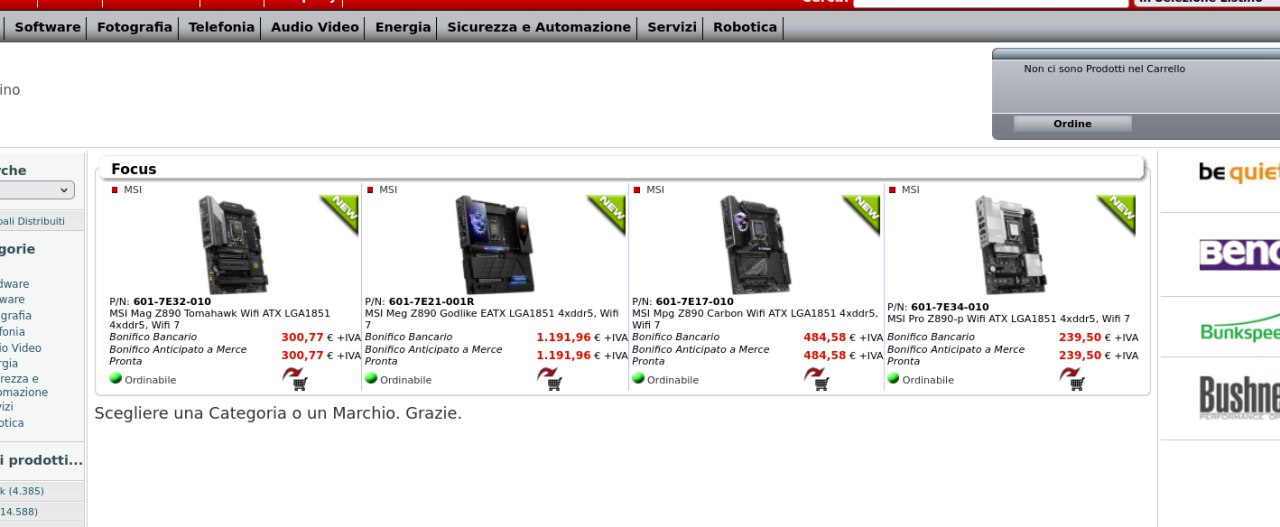Viewport: 1280px width, 527px height.
Task: Open the Sicurezza e Automazione menu
Action: [x=539, y=27]
